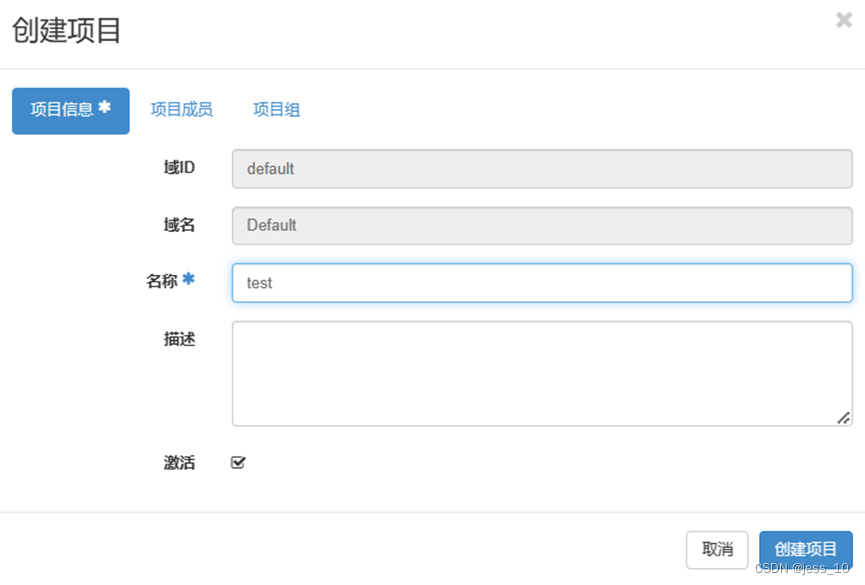The width and height of the screenshot is (865, 585).
Task: Toggle the activation setting off
Action: click(x=238, y=462)
